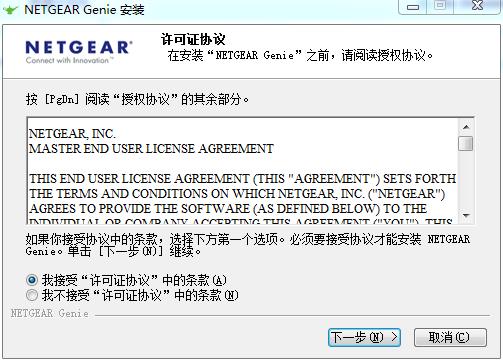Viewport: 503px width, 361px height.
Task: Click the 'THIS END USER LICENSE AGREEMENT' paragraph line
Action: [x=242, y=179]
